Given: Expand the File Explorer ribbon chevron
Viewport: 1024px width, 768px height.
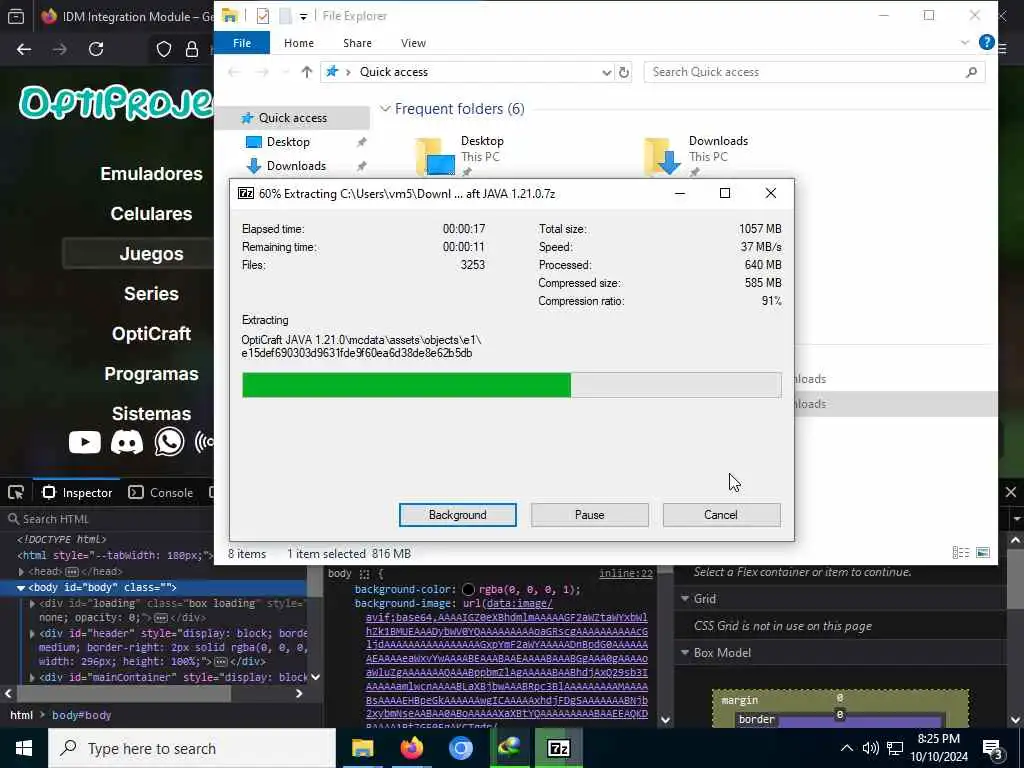Looking at the screenshot, I should pos(965,42).
